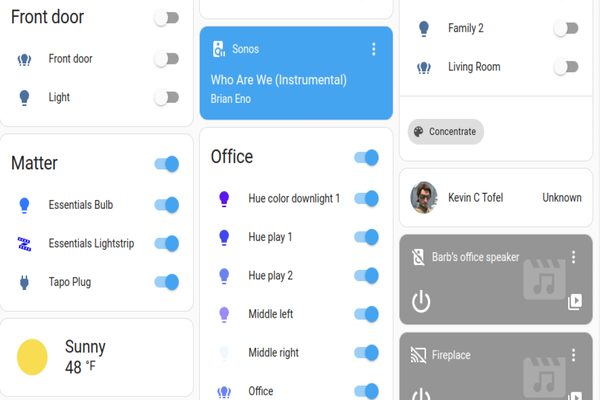Image resolution: width=600 pixels, height=400 pixels.
Task: Click the Front door light group icon
Action: pyautogui.click(x=25, y=59)
